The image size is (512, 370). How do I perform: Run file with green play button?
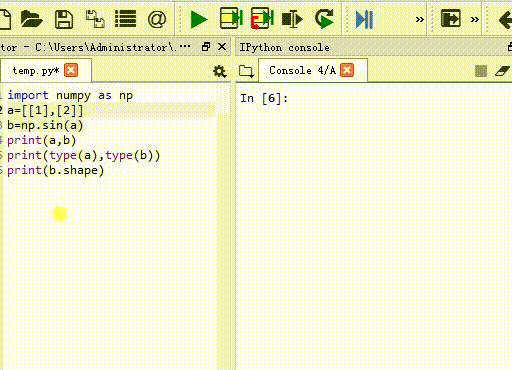(x=199, y=19)
